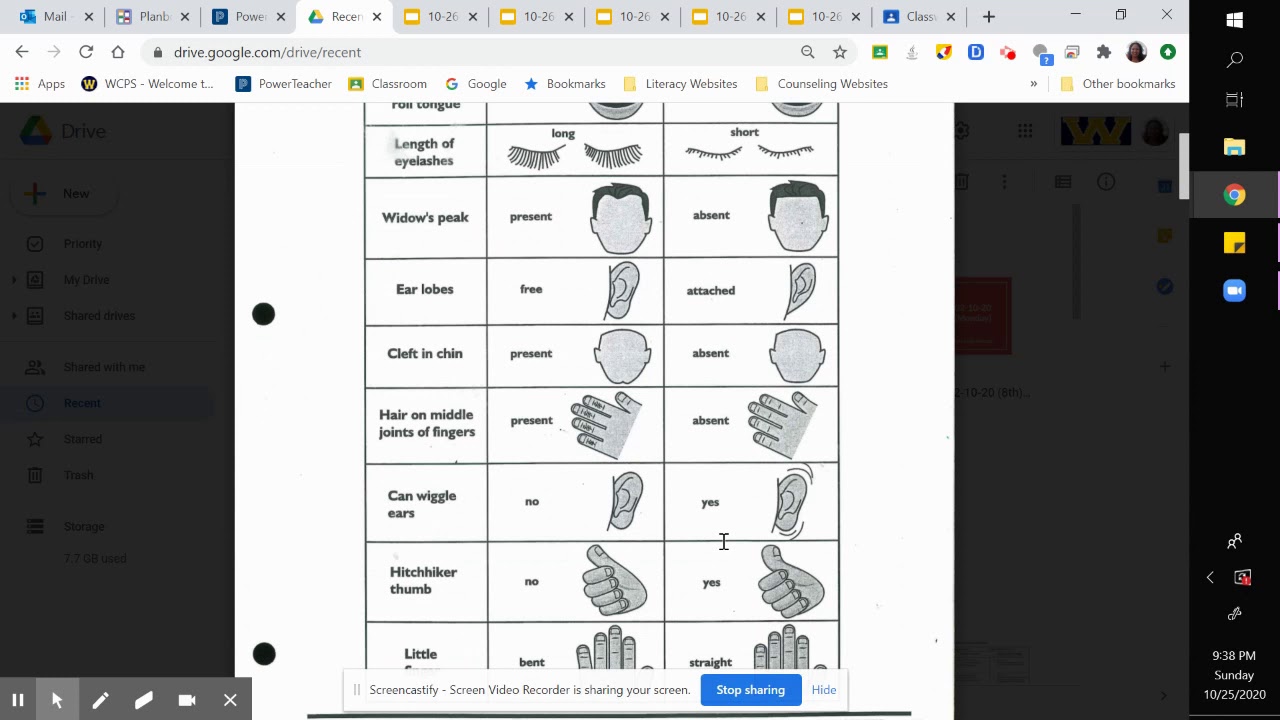Select the Screencastify mouse pointer tool

pyautogui.click(x=57, y=700)
